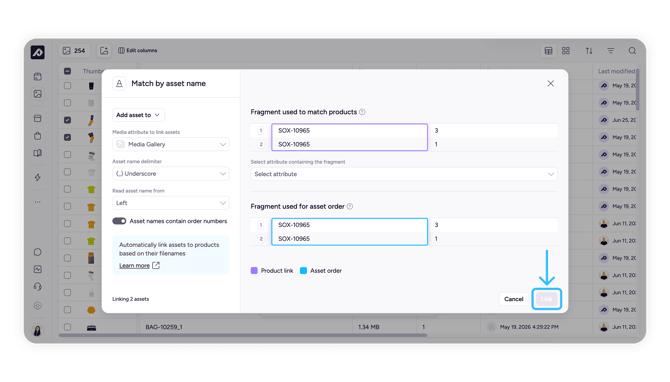Image resolution: width=670 pixels, height=382 pixels.
Task: Click the lightning bolt sidebar icon
Action: pyautogui.click(x=38, y=177)
